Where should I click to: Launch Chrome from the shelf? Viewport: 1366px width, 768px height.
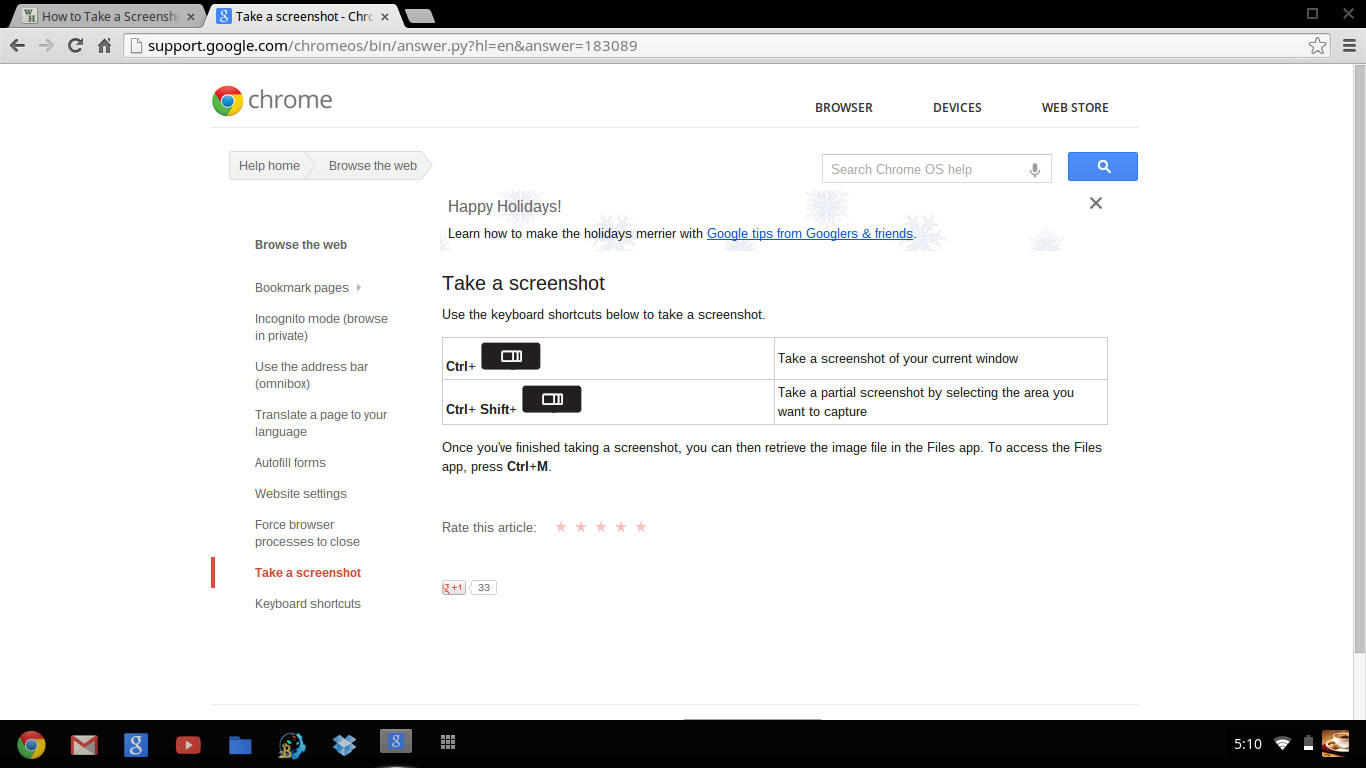click(31, 744)
